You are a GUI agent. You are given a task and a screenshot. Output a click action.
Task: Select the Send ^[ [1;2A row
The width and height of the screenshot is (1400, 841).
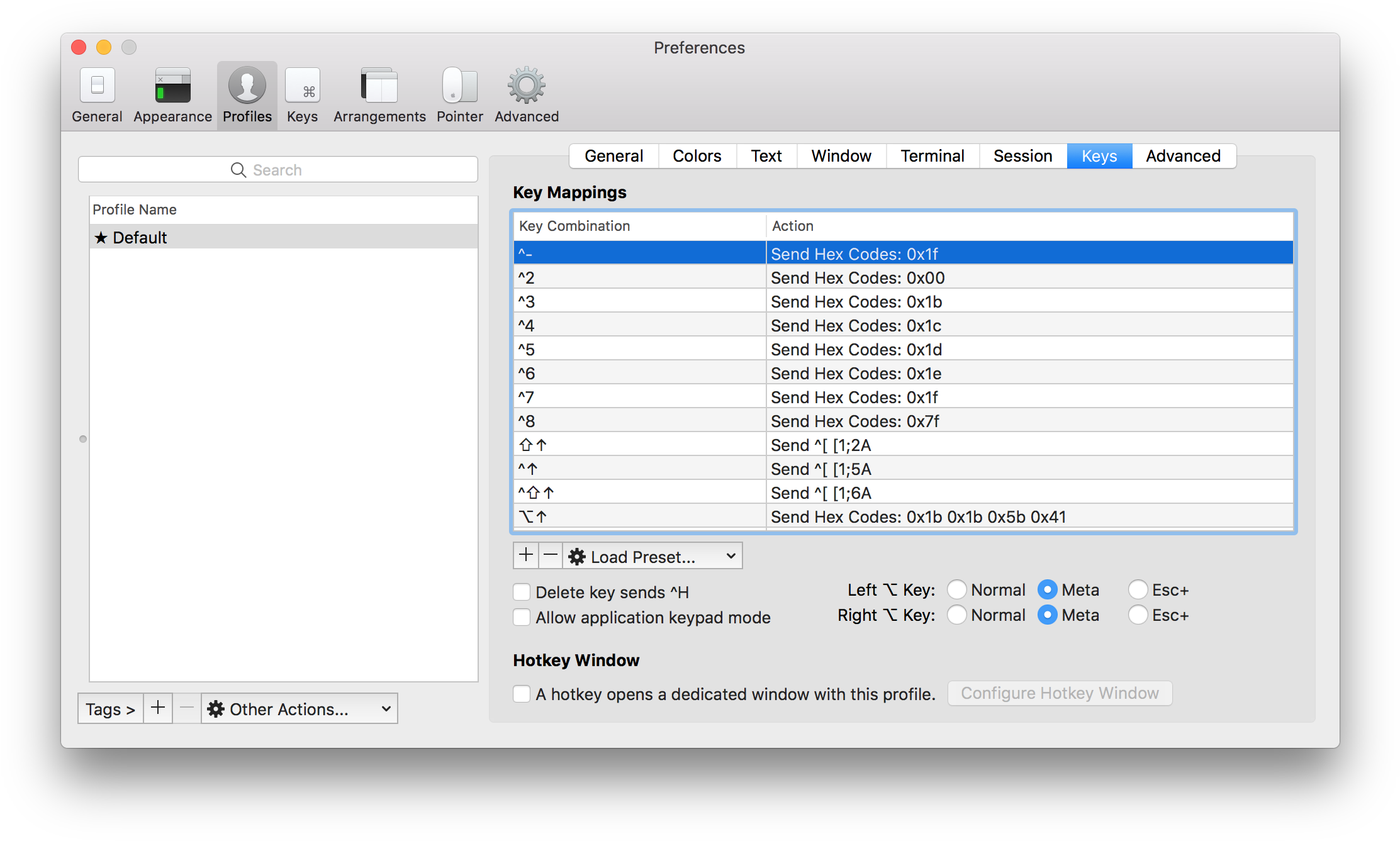[x=904, y=445]
